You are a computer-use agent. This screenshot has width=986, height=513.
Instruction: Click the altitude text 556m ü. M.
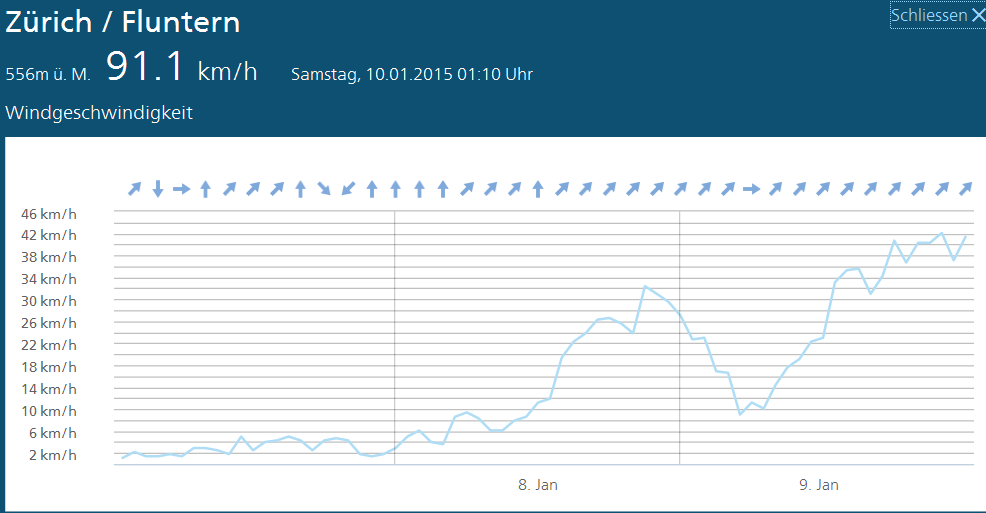pos(48,74)
